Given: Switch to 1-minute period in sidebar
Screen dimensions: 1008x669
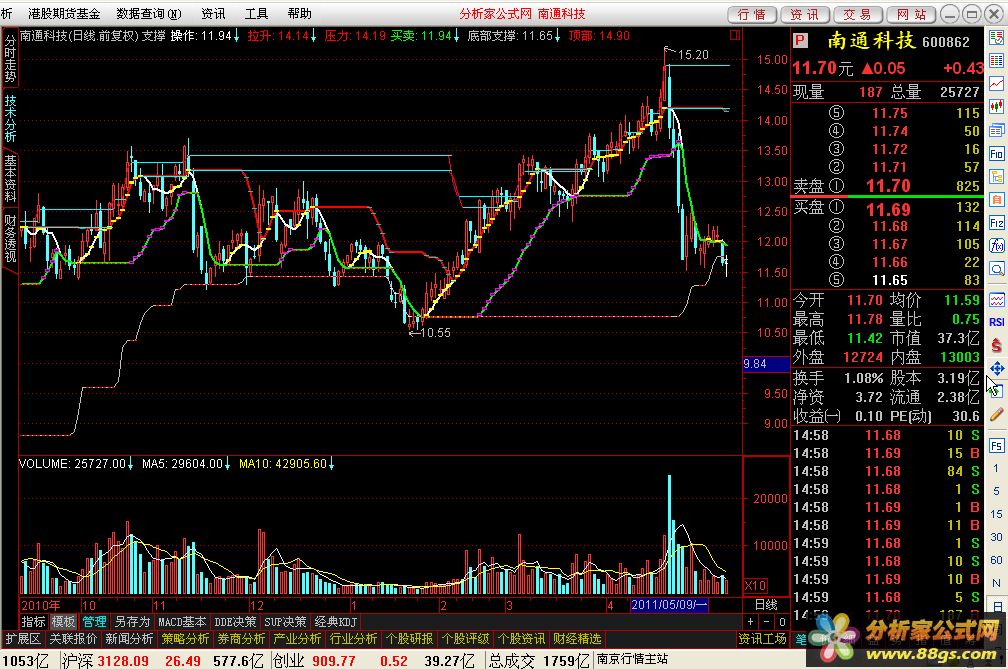Looking at the screenshot, I should coord(996,468).
